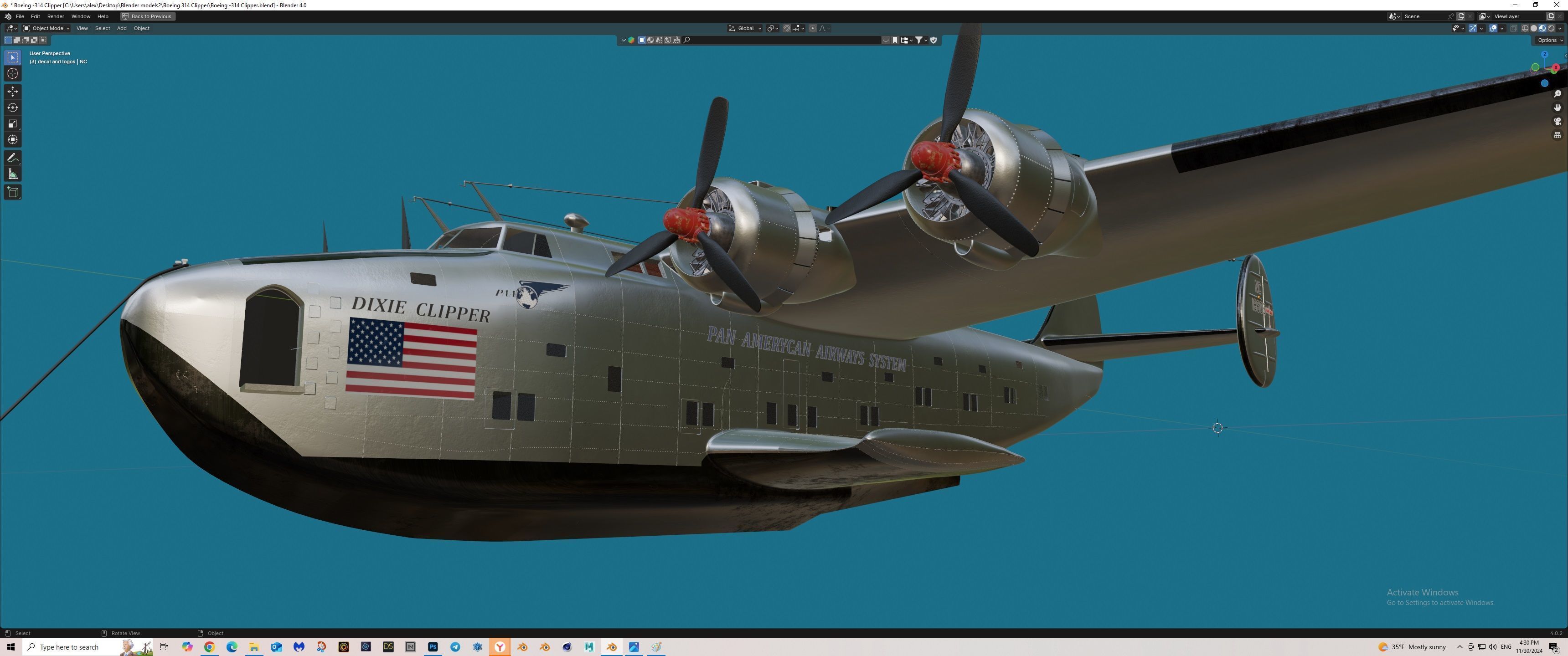Image resolution: width=1568 pixels, height=656 pixels.
Task: Switch to rendered shading
Action: [x=1551, y=28]
